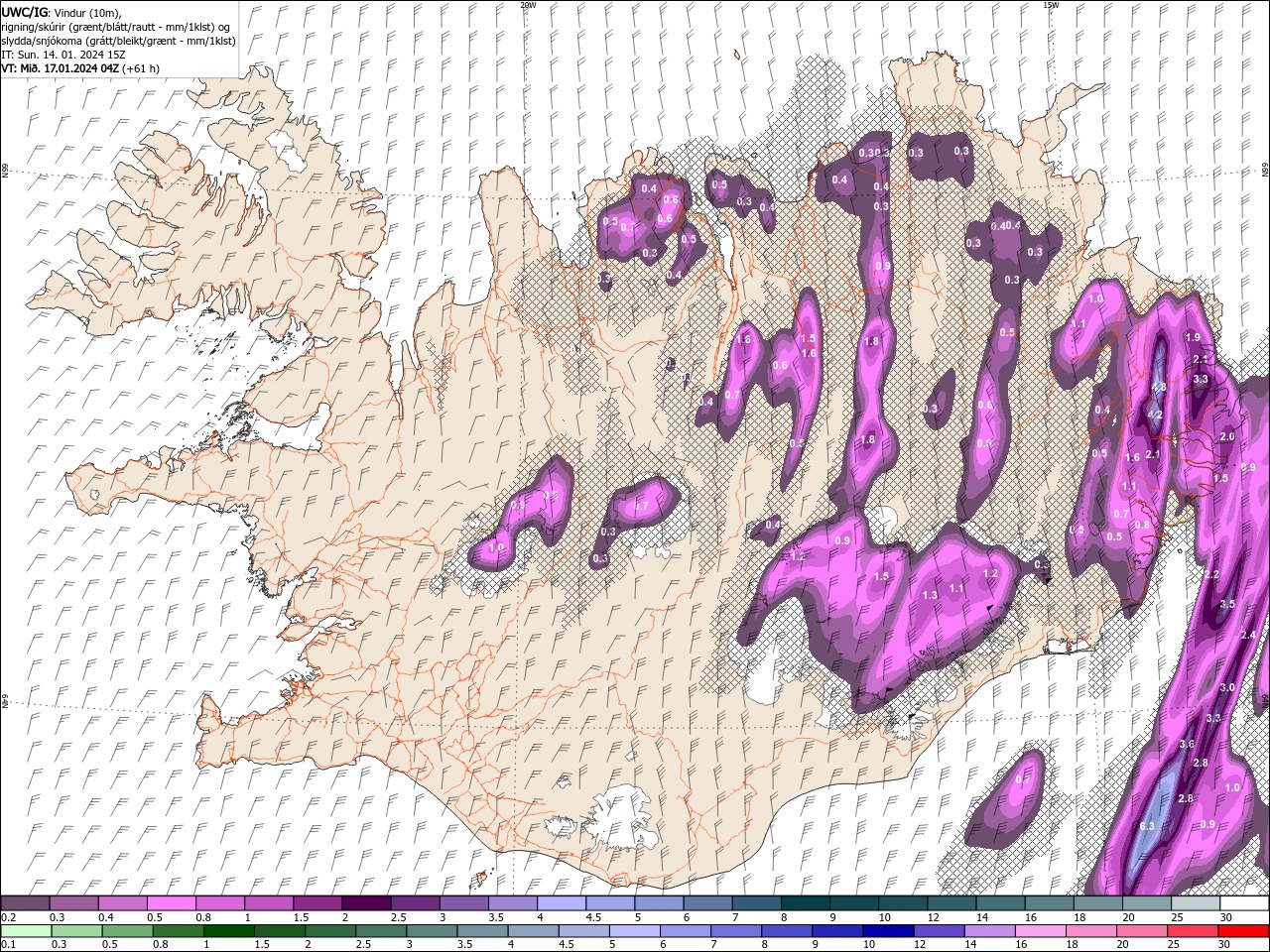Click the 4.8 precipitation value on map
This screenshot has width=1270, height=952.
tap(1158, 387)
